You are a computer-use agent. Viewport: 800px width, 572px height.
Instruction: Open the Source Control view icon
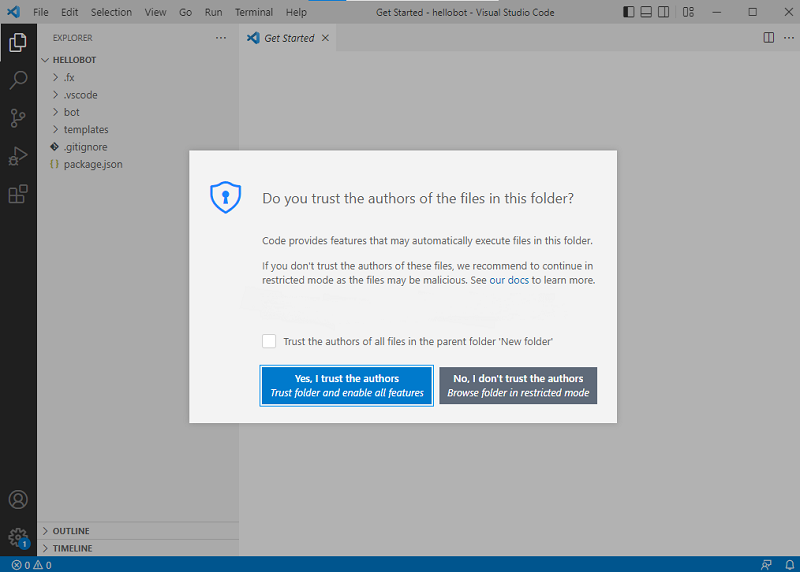pos(18,118)
